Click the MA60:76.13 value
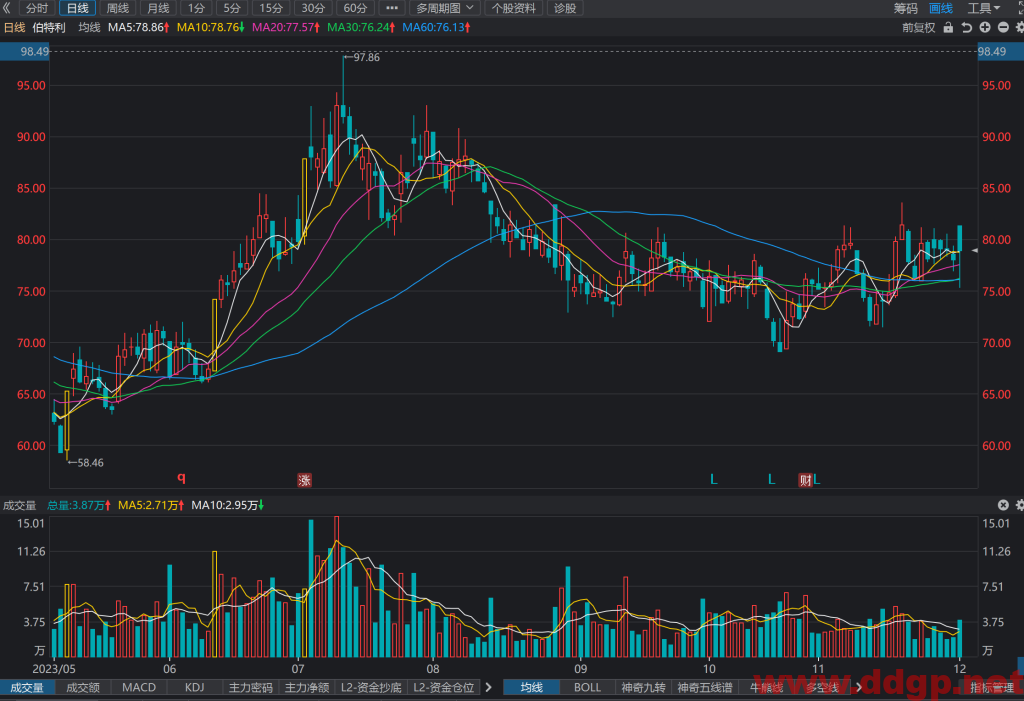Screen dimensions: 1024x701 pyautogui.click(x=436, y=27)
